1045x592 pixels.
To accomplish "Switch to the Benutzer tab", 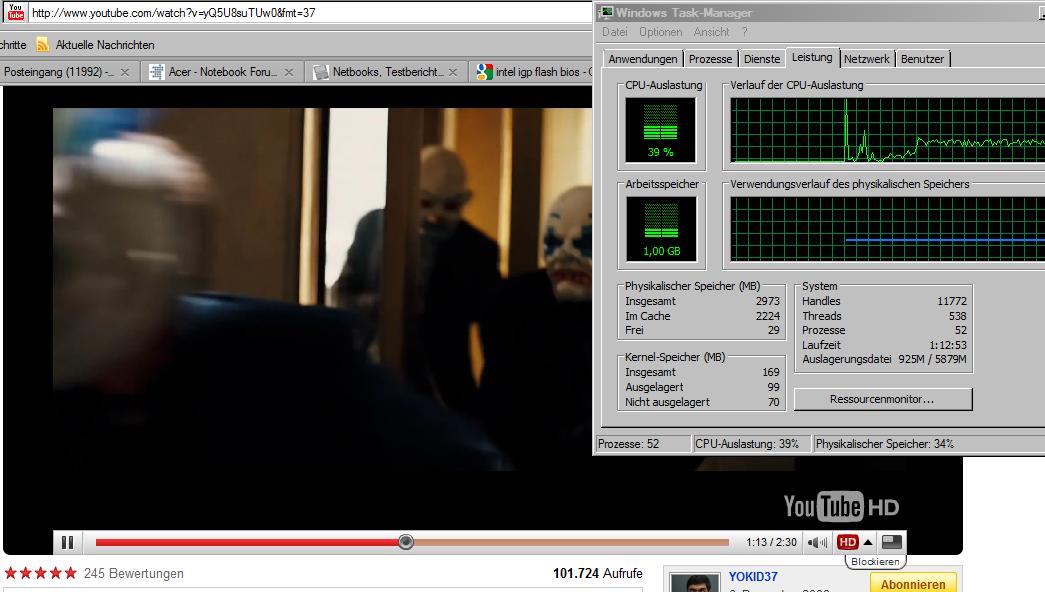I will click(922, 59).
